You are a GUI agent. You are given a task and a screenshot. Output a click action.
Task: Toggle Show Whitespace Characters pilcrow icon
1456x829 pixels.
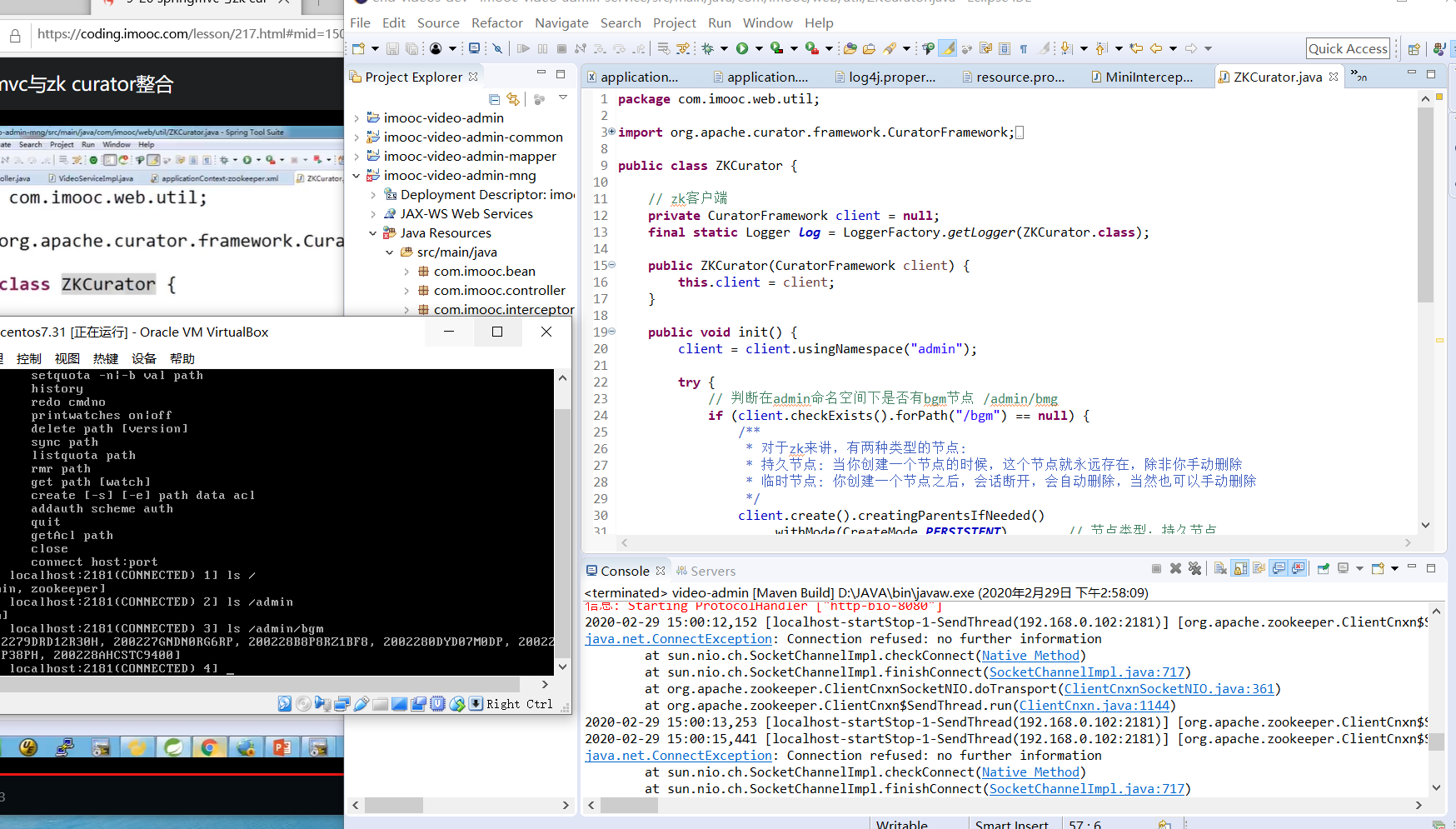1024,48
